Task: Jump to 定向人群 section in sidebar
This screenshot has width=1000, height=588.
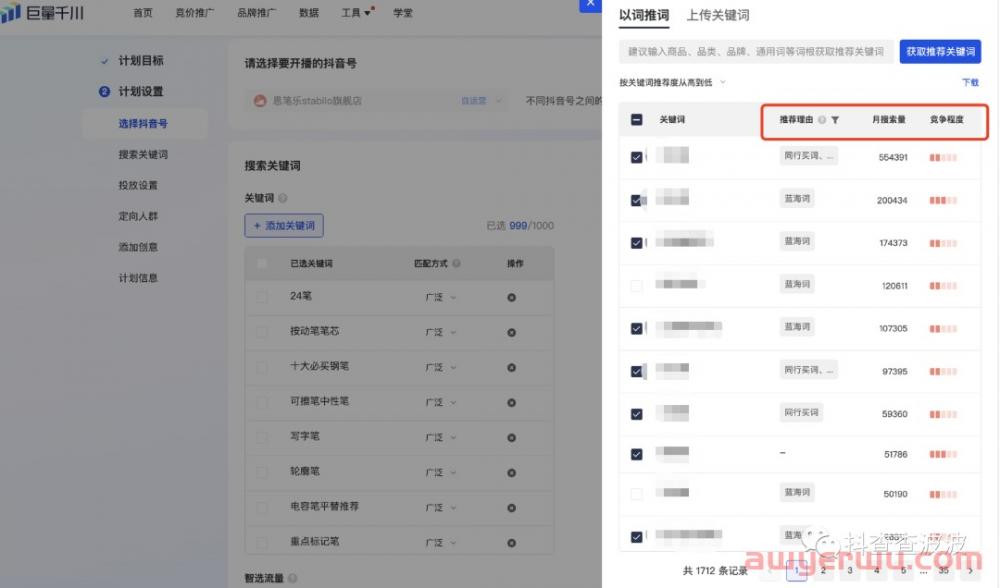Action: (x=138, y=216)
